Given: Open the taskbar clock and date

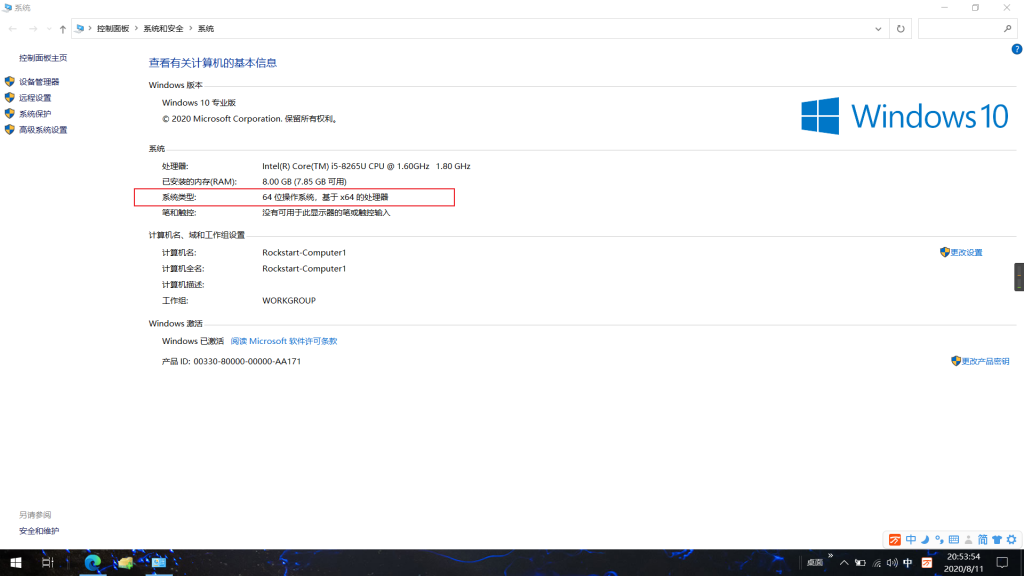Looking at the screenshot, I should click(x=963, y=563).
